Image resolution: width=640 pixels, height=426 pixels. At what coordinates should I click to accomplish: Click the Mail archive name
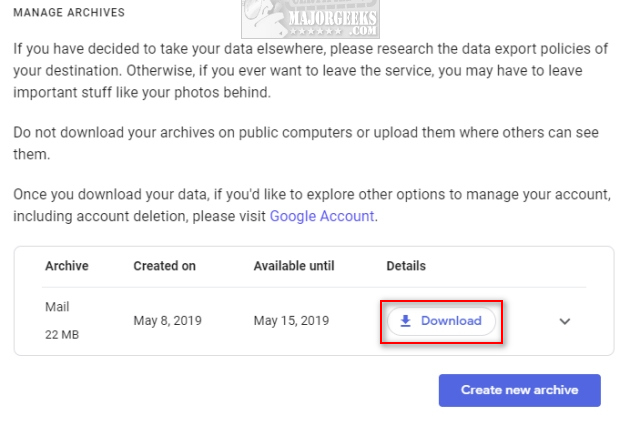(x=57, y=307)
